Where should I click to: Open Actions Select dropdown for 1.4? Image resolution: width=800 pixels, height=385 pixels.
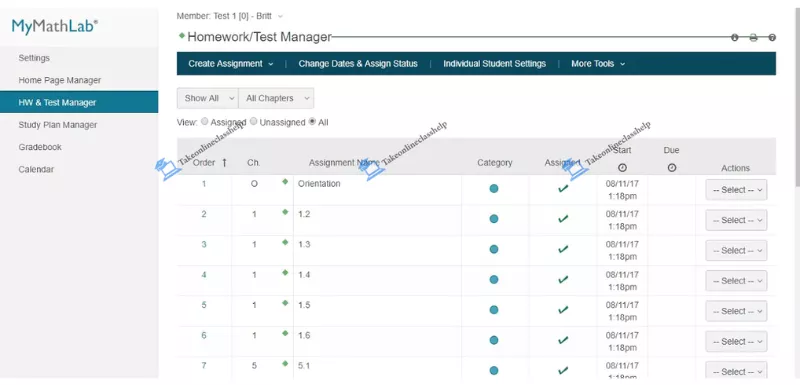click(736, 281)
